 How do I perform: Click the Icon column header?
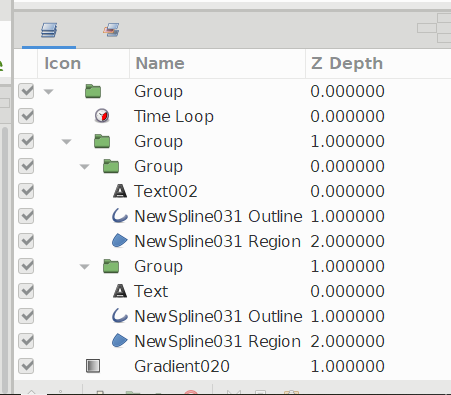coord(62,63)
